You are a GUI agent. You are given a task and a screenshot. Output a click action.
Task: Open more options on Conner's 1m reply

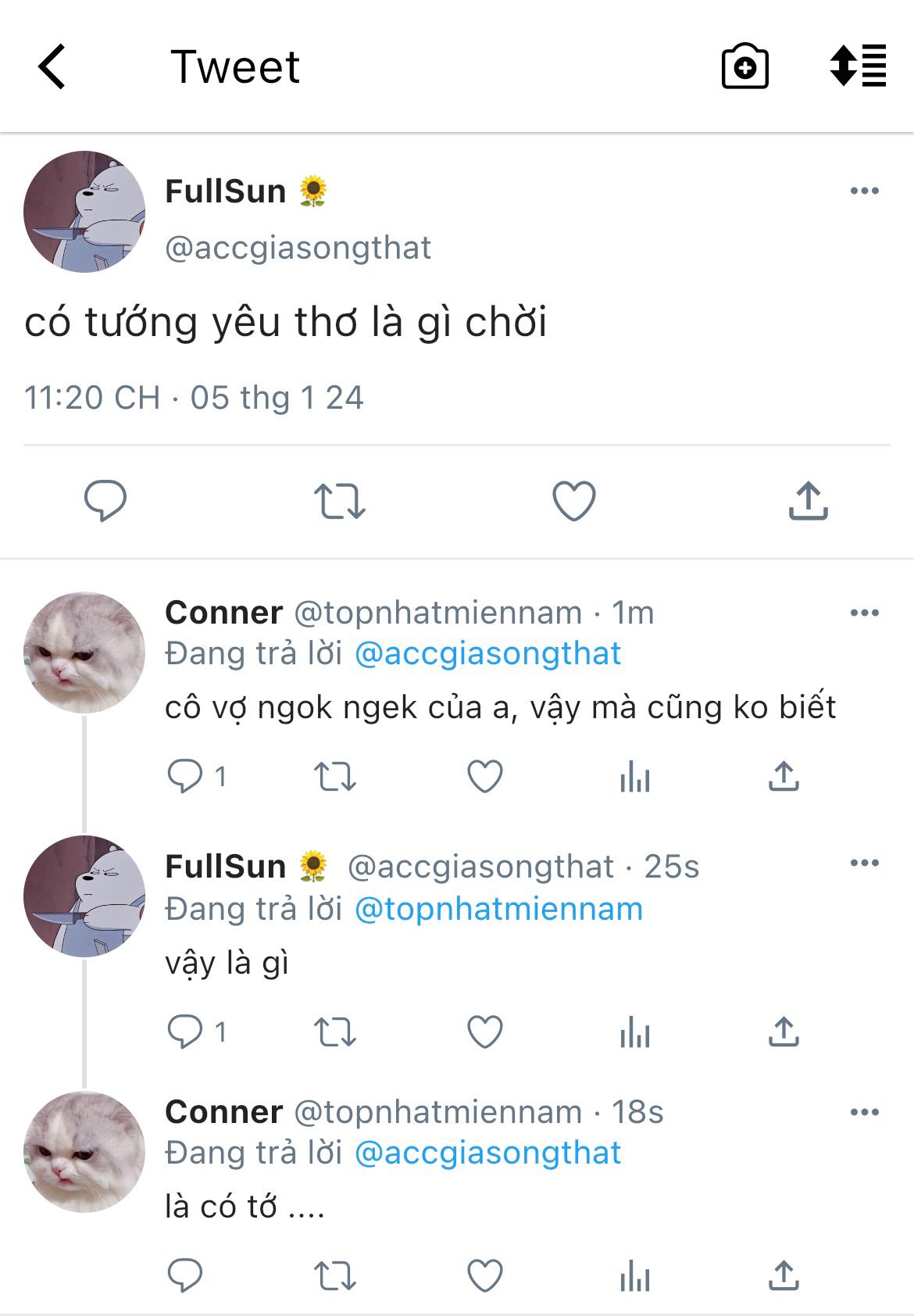tap(864, 613)
